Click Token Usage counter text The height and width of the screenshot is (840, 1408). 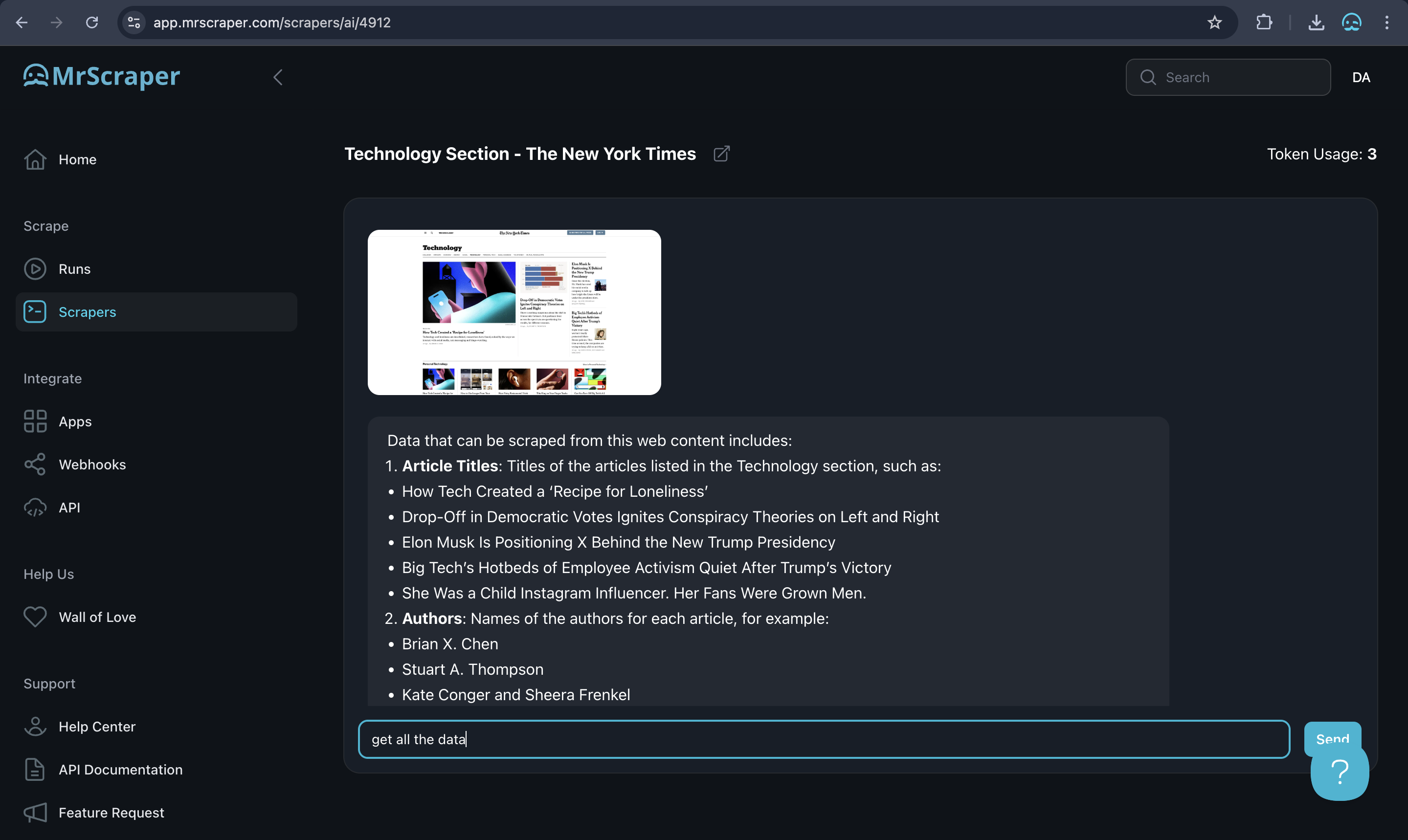pos(1321,154)
